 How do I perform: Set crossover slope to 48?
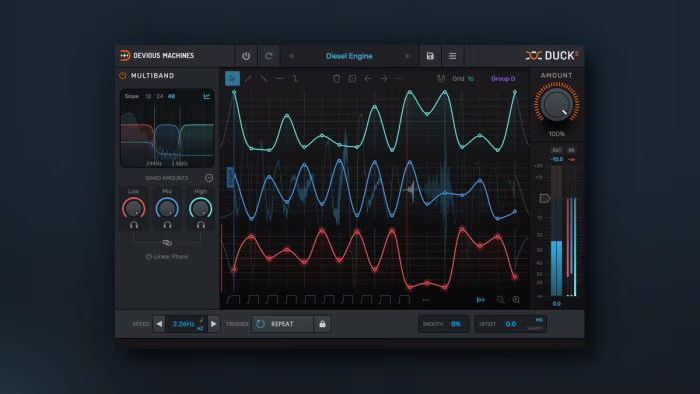pyautogui.click(x=171, y=96)
